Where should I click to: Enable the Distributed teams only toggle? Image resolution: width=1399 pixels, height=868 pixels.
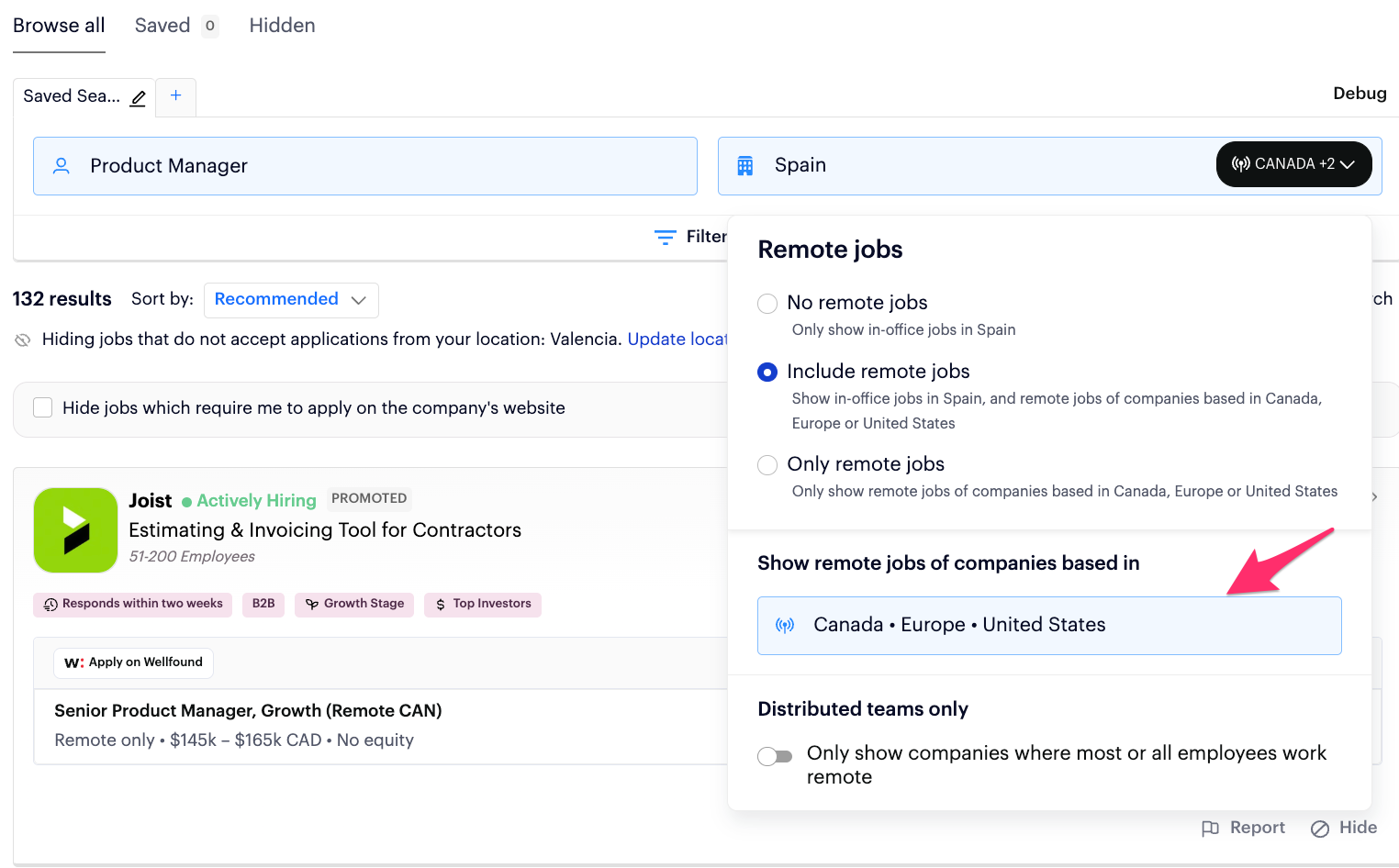pyautogui.click(x=775, y=756)
